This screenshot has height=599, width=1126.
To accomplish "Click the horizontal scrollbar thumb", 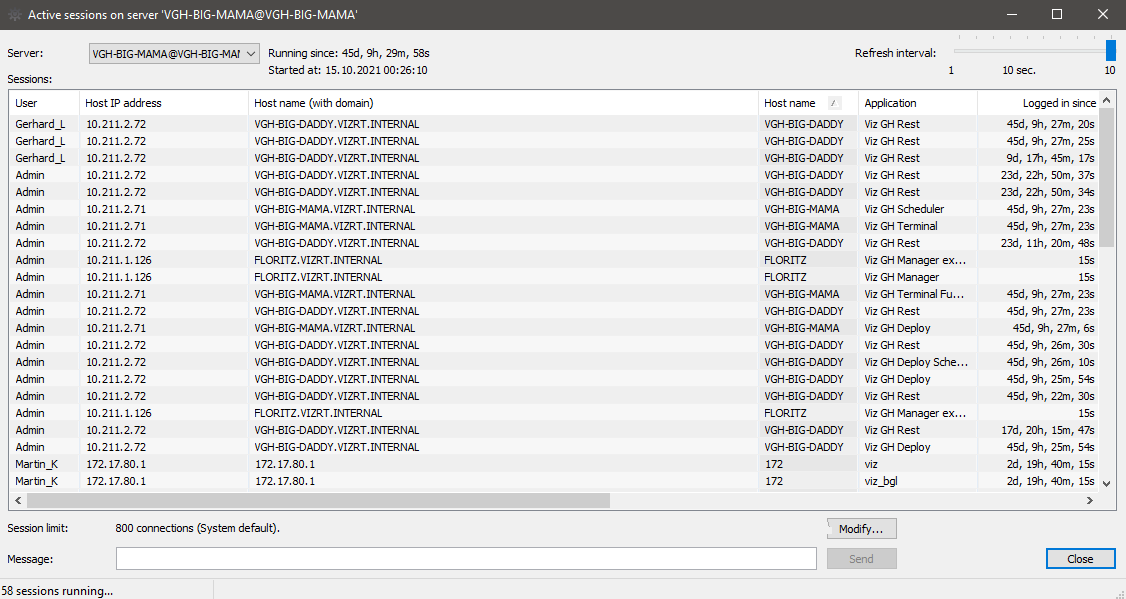I will click(318, 500).
